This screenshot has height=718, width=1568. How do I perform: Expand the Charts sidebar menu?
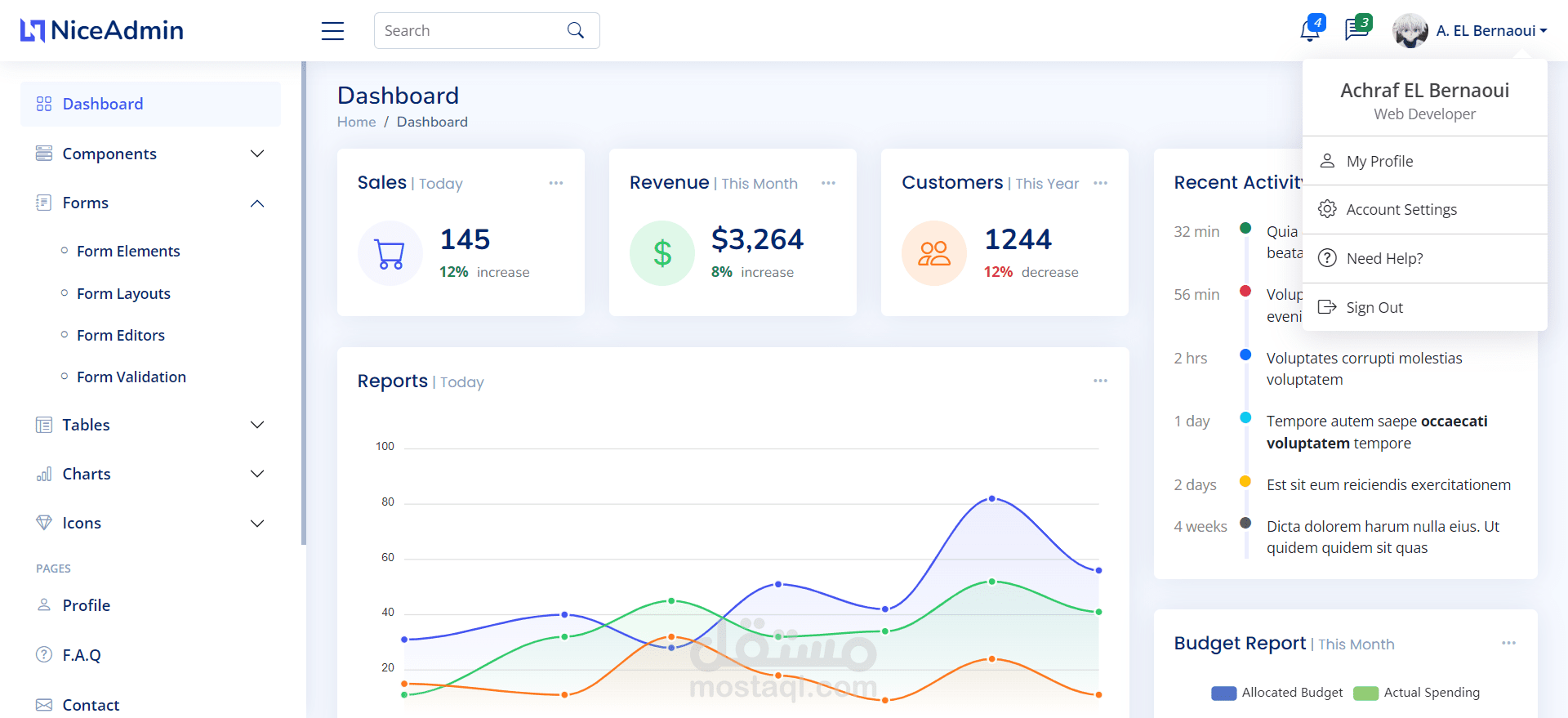point(150,474)
